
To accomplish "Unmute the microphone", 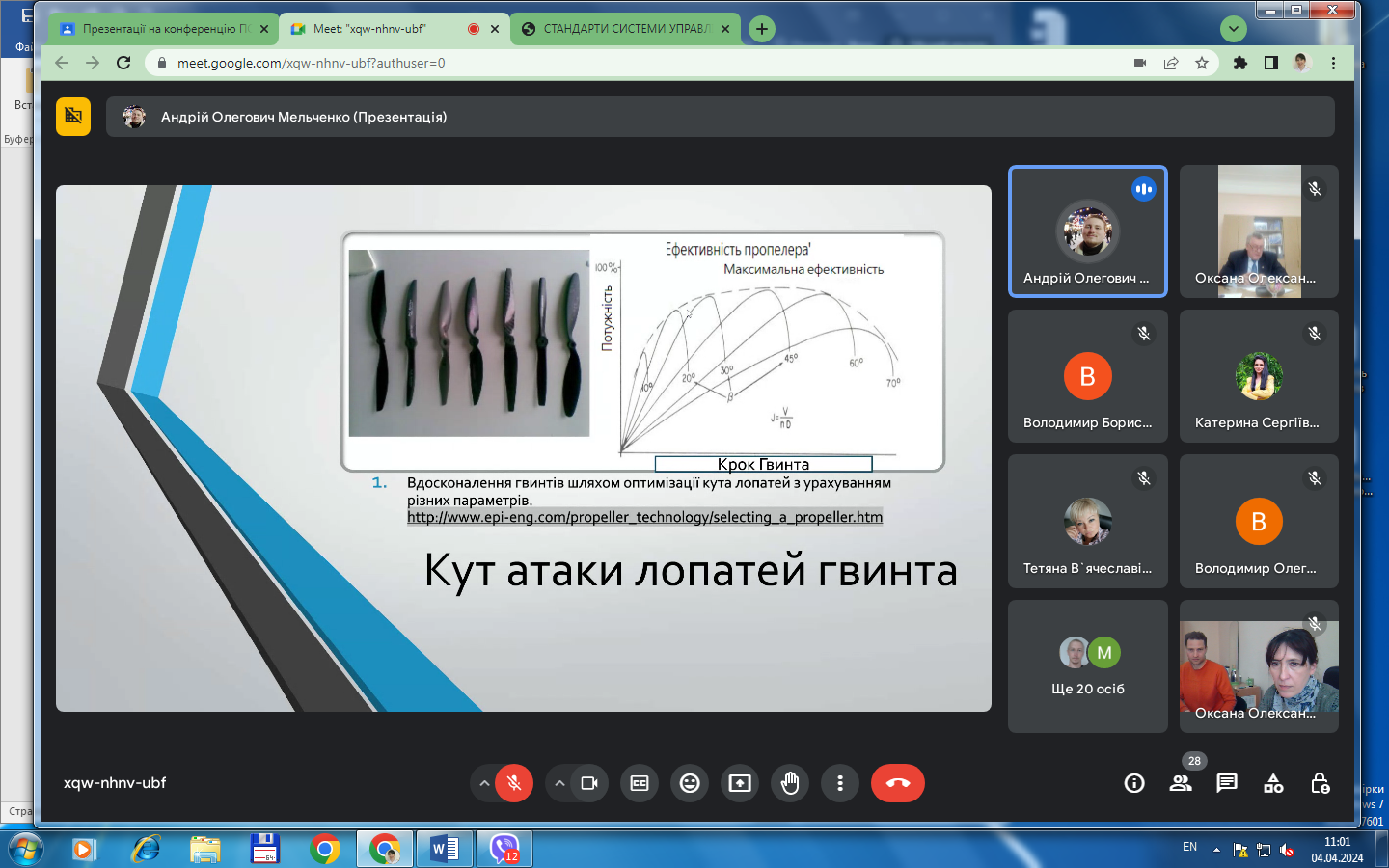I will [514, 783].
